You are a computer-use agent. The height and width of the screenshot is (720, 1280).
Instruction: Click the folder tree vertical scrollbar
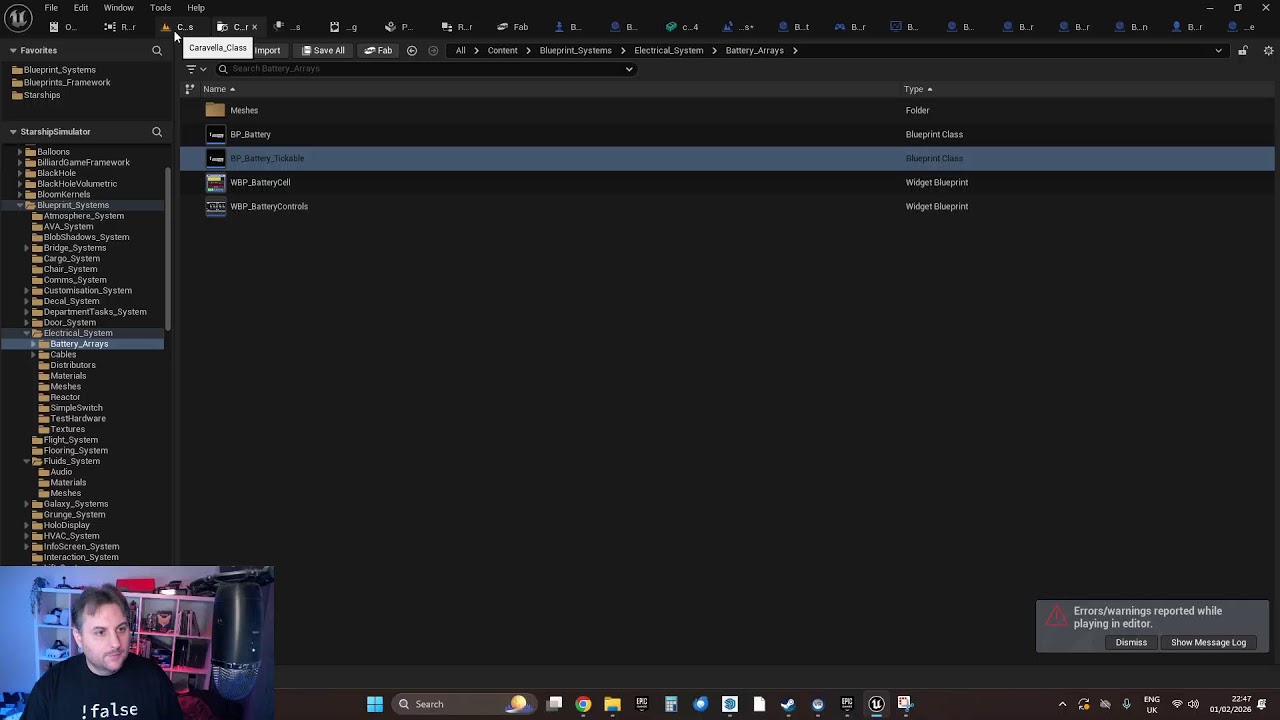(168, 250)
